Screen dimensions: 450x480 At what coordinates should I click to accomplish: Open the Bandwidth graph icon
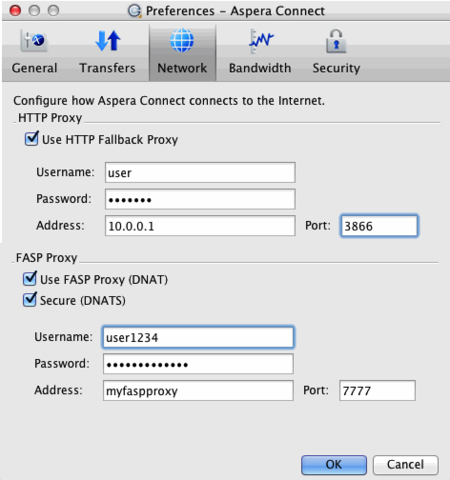(x=260, y=41)
